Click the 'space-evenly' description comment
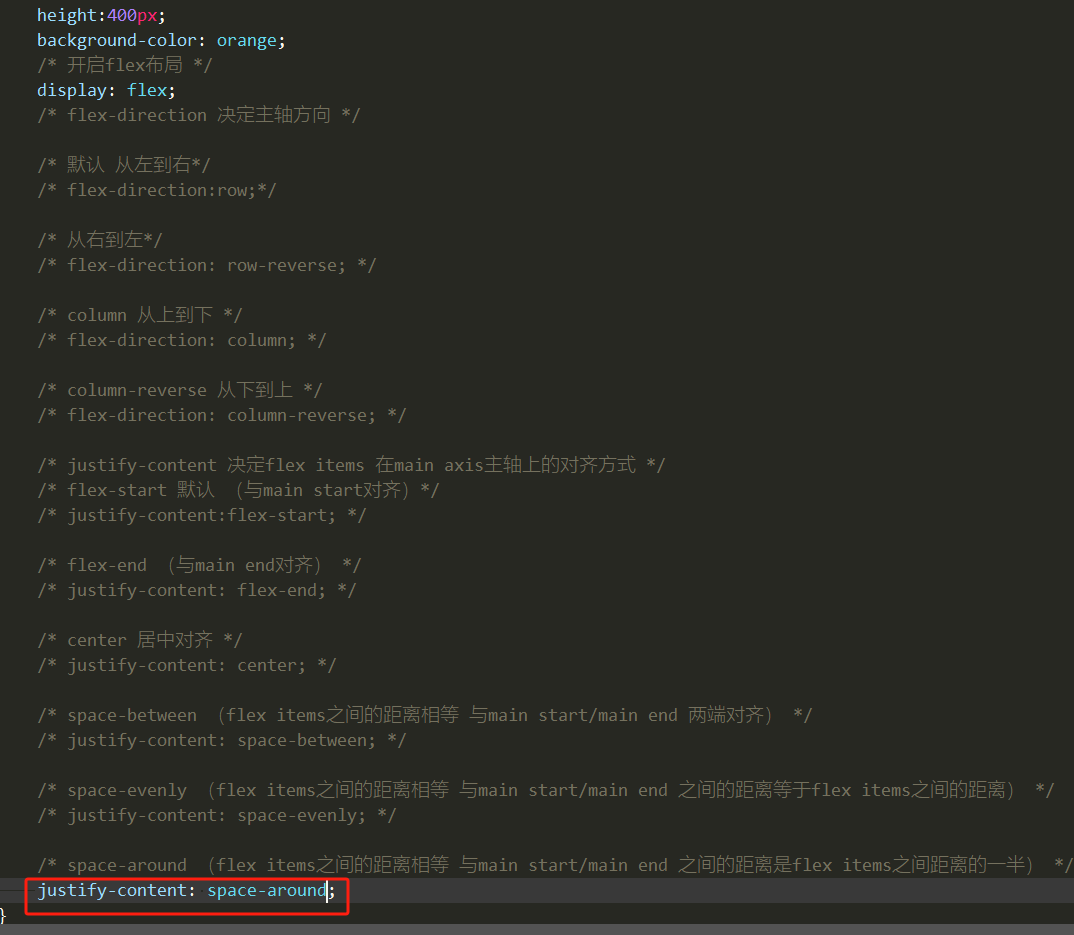Screen dimensions: 1074x935 click(546, 790)
